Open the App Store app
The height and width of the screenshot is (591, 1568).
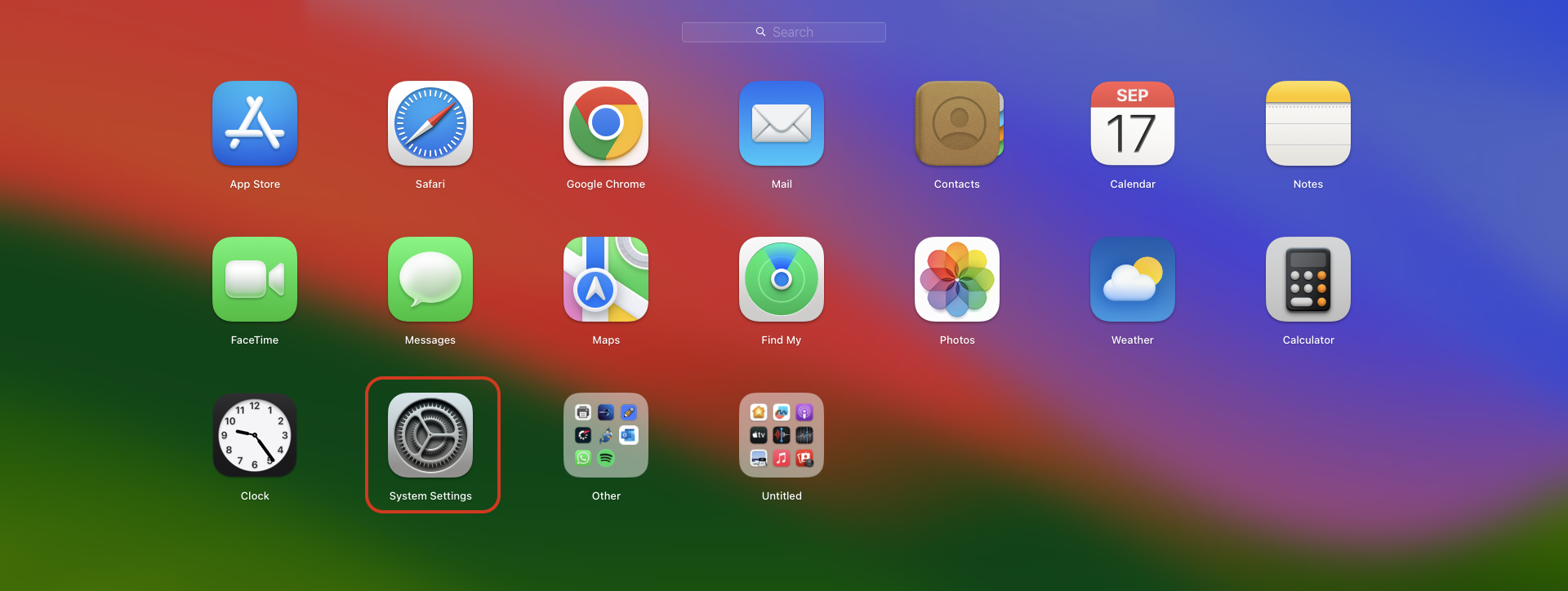click(255, 123)
